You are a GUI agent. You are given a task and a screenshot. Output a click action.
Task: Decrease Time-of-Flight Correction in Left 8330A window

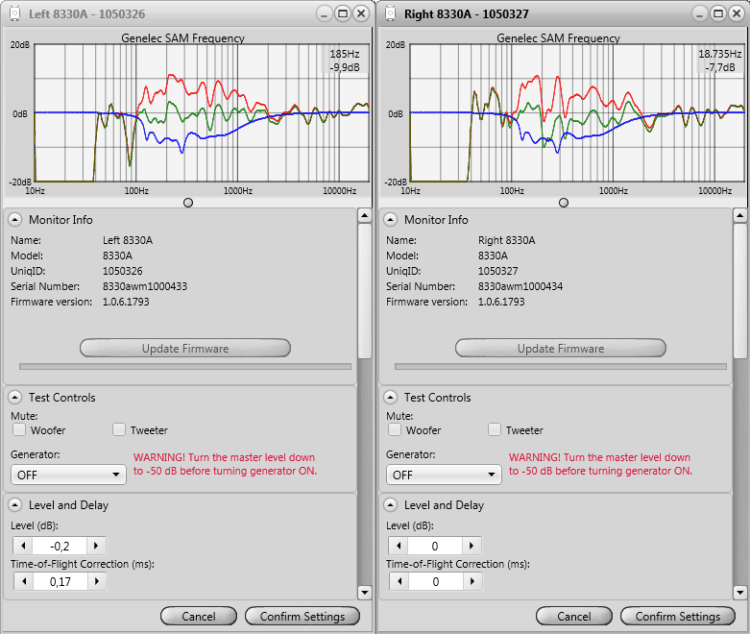point(24,581)
